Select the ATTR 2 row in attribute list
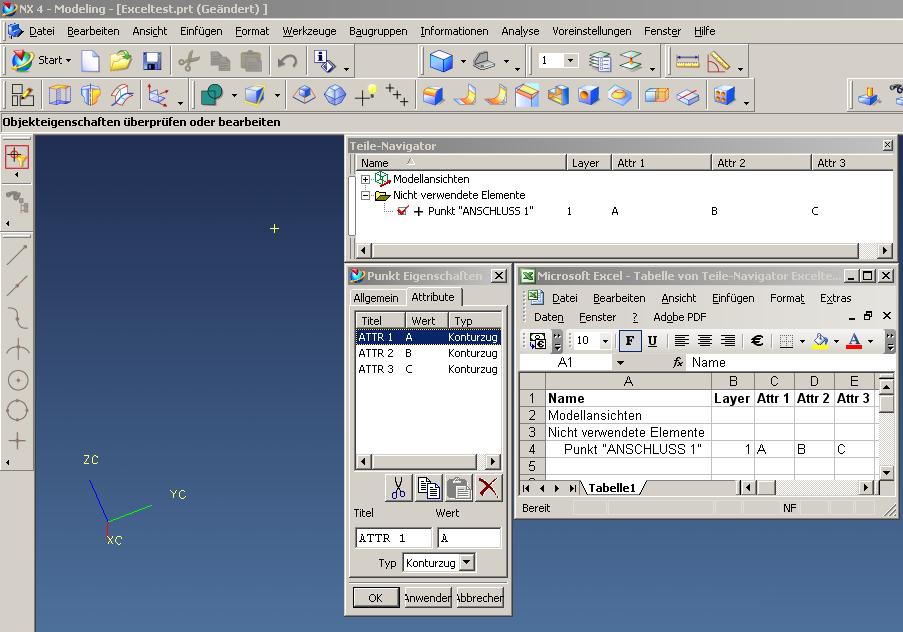The image size is (903, 632). pos(428,353)
